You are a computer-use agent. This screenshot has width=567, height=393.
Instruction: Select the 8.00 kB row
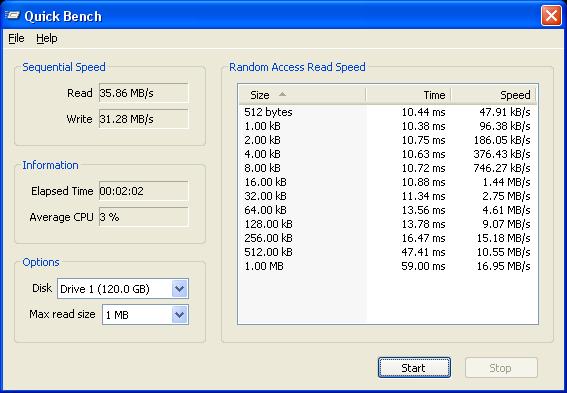388,168
